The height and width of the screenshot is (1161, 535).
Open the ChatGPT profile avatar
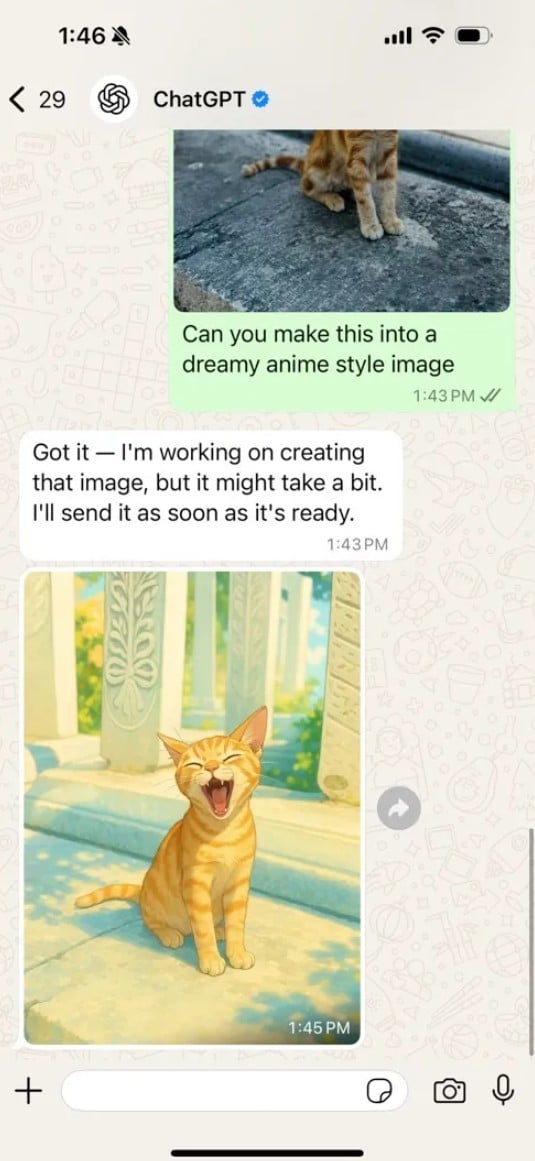tap(113, 98)
